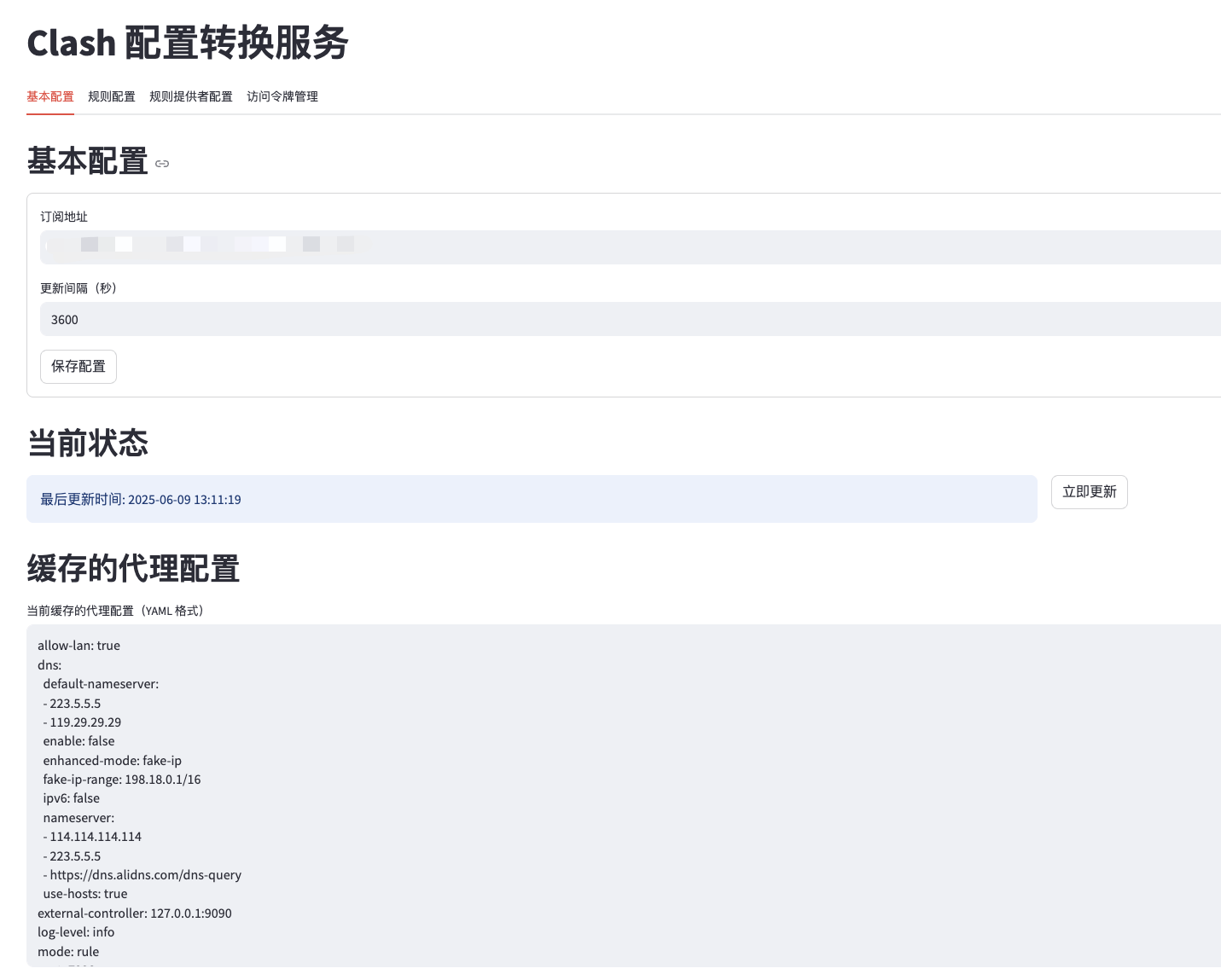Click the line 'use-hosts: true'
The height and width of the screenshot is (980, 1221).
pyautogui.click(x=85, y=894)
